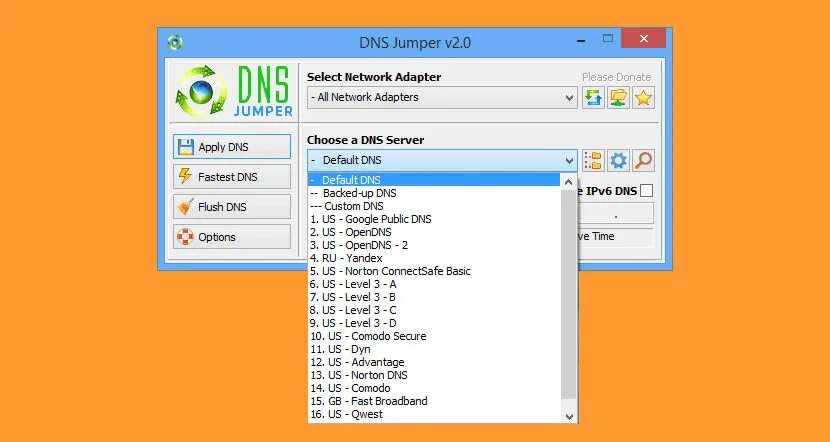This screenshot has width=830, height=442.
Task: Select 9. US - Level 3 - D
Action: click(x=434, y=323)
